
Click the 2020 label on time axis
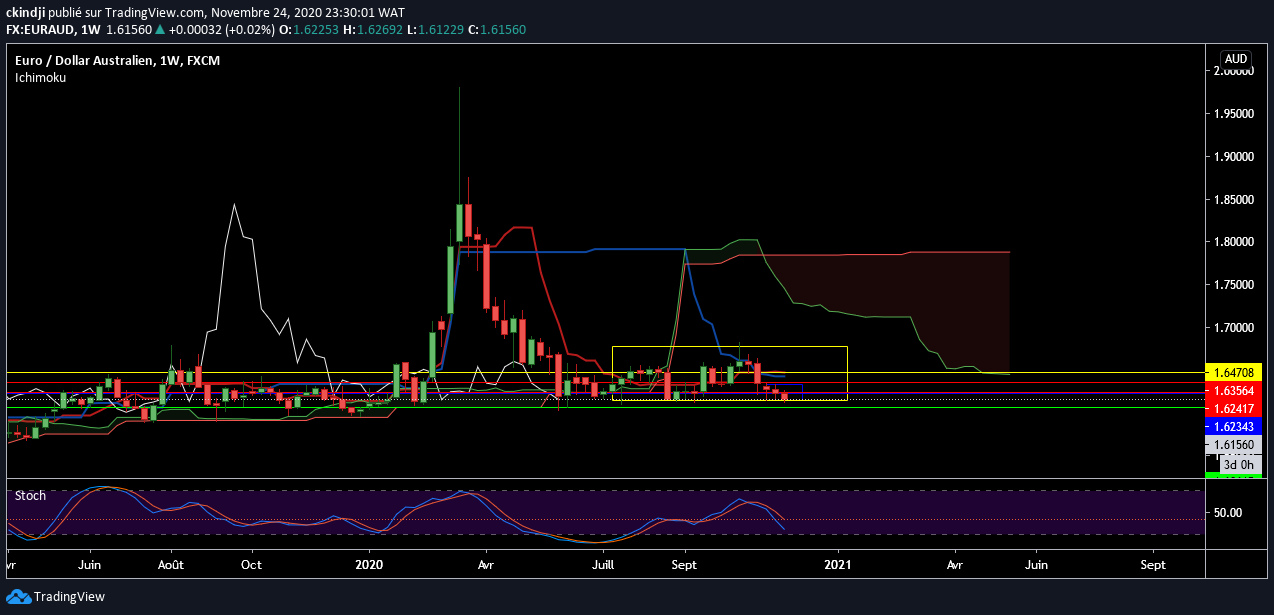coord(369,564)
